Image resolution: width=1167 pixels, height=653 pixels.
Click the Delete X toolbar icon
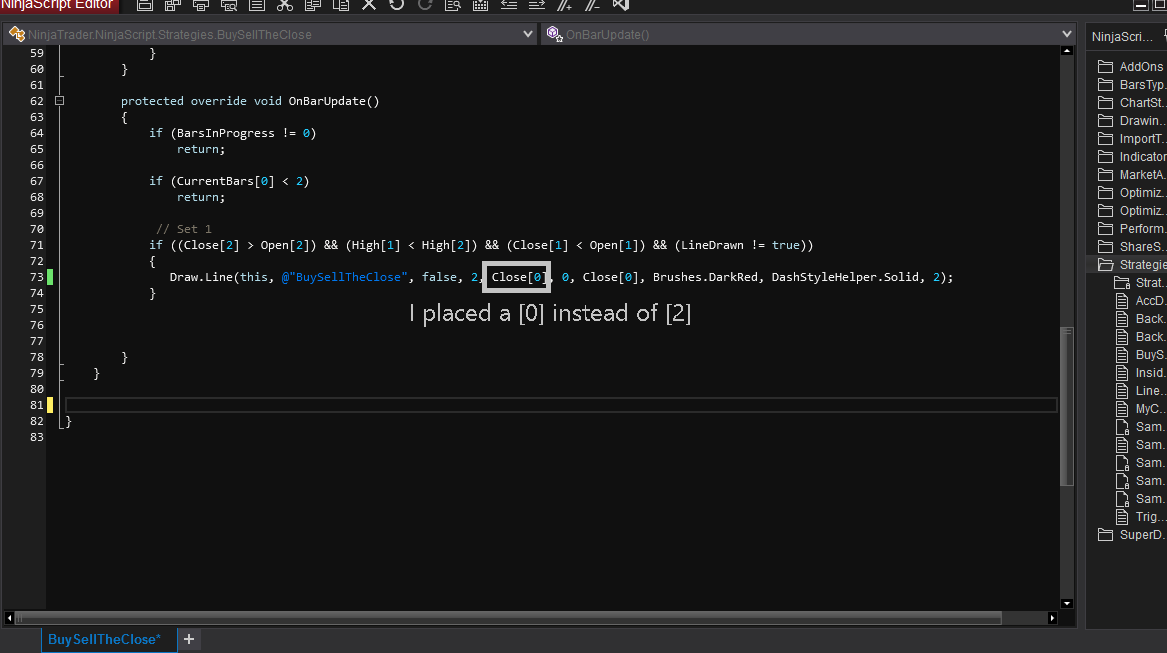coord(369,4)
